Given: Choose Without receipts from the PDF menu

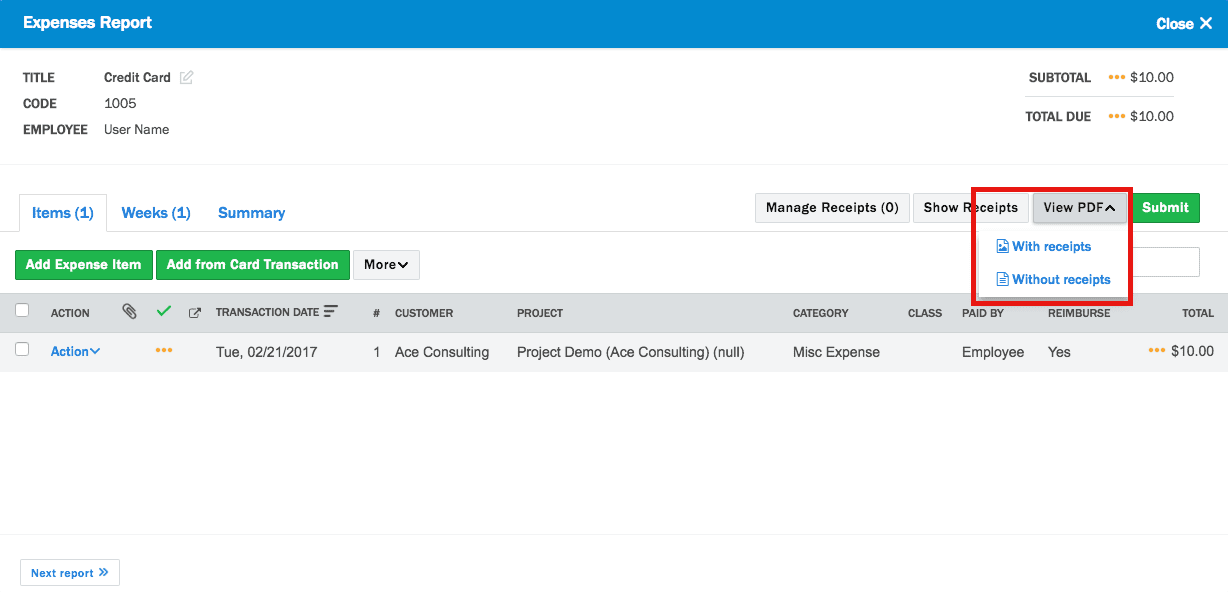Looking at the screenshot, I should 1060,280.
